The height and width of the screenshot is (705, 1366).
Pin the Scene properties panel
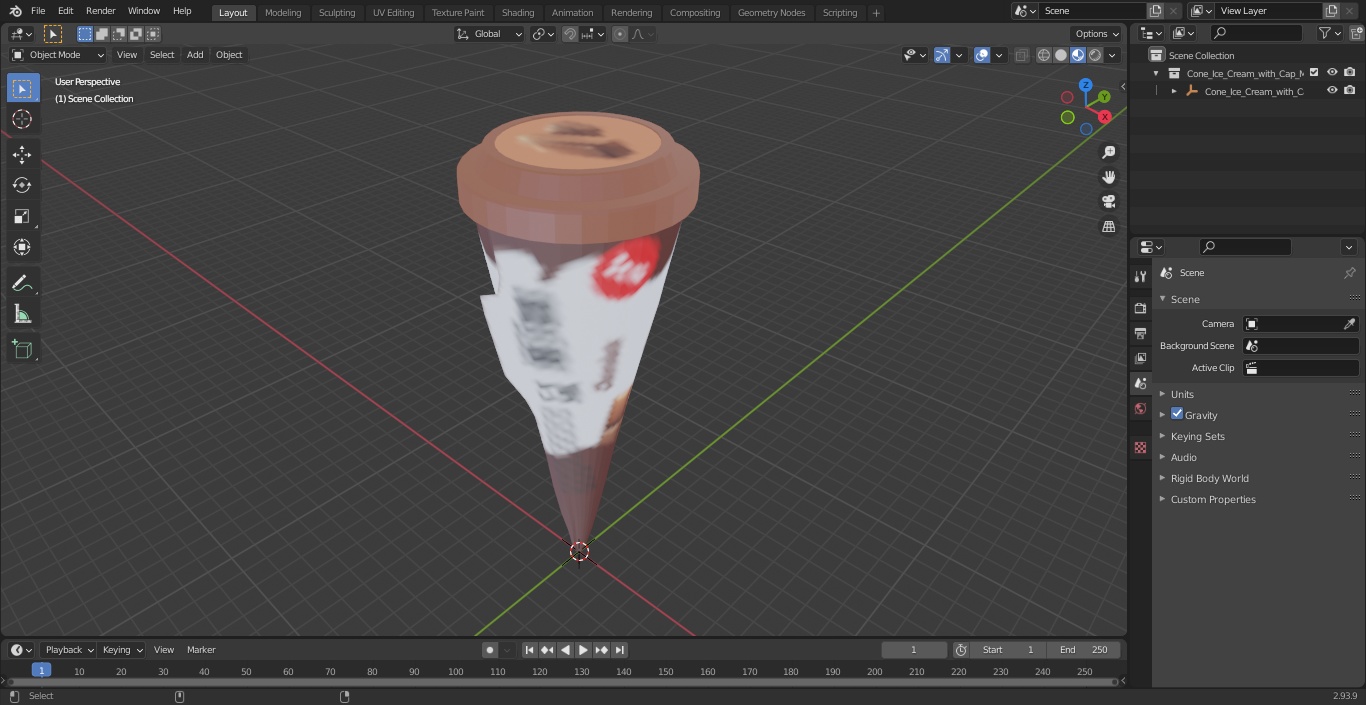[1349, 273]
